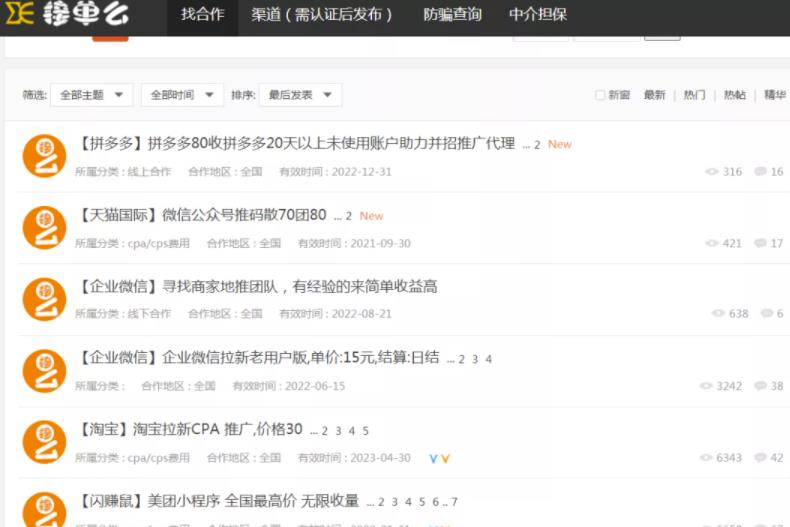Click the comment bubble icon showing 17
The image size is (790, 527).
tap(761, 243)
